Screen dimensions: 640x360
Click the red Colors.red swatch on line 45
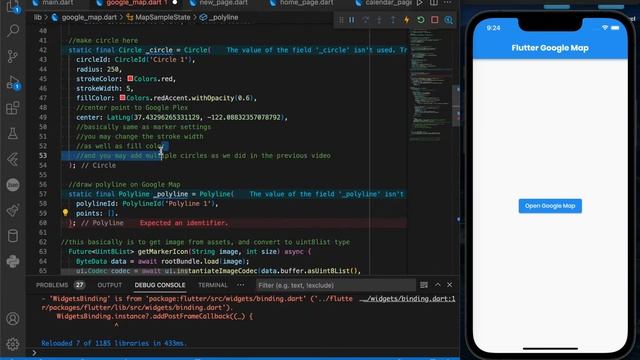130,78
